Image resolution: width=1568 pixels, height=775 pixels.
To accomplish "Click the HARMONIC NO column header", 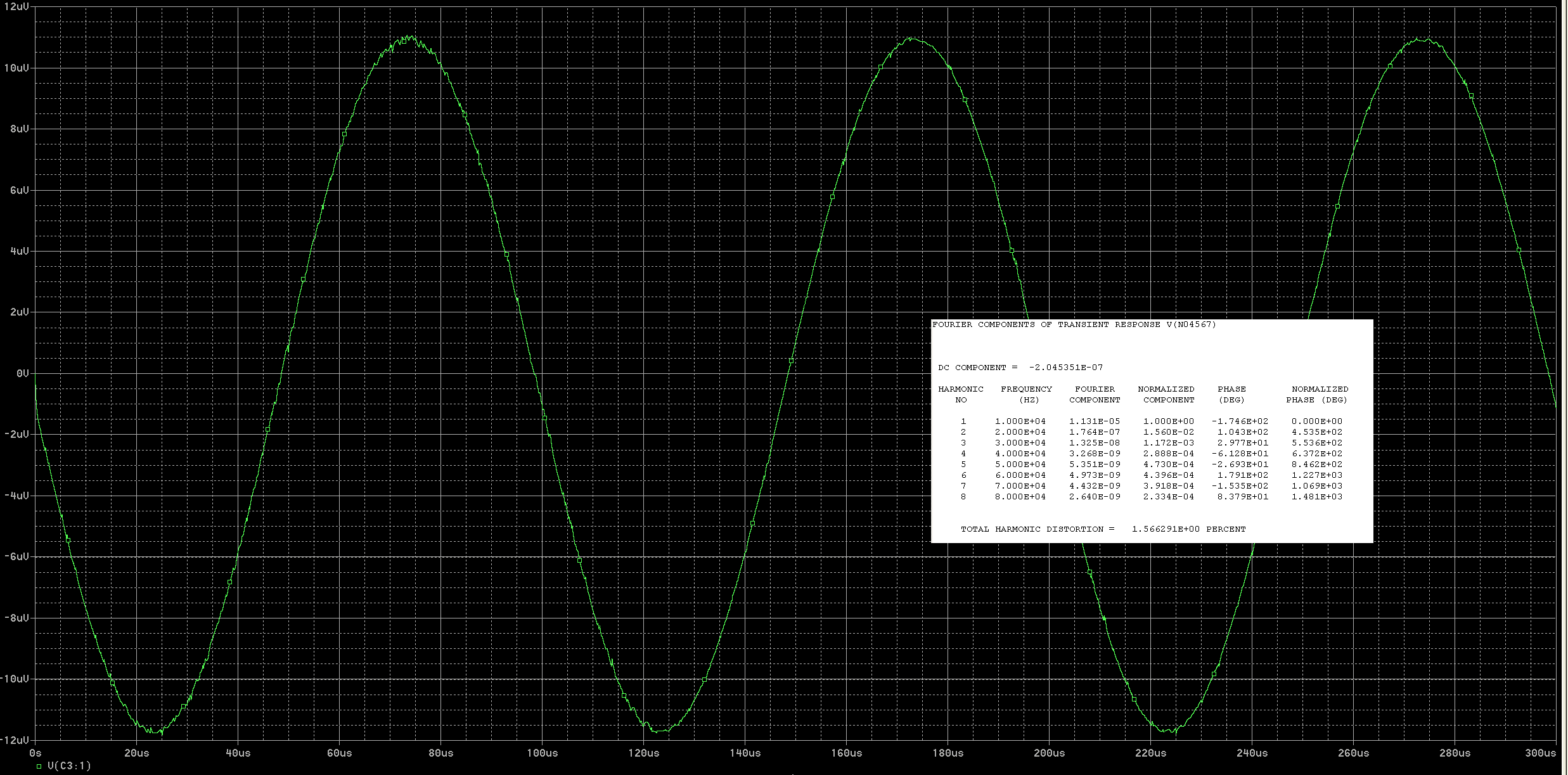I will [961, 394].
